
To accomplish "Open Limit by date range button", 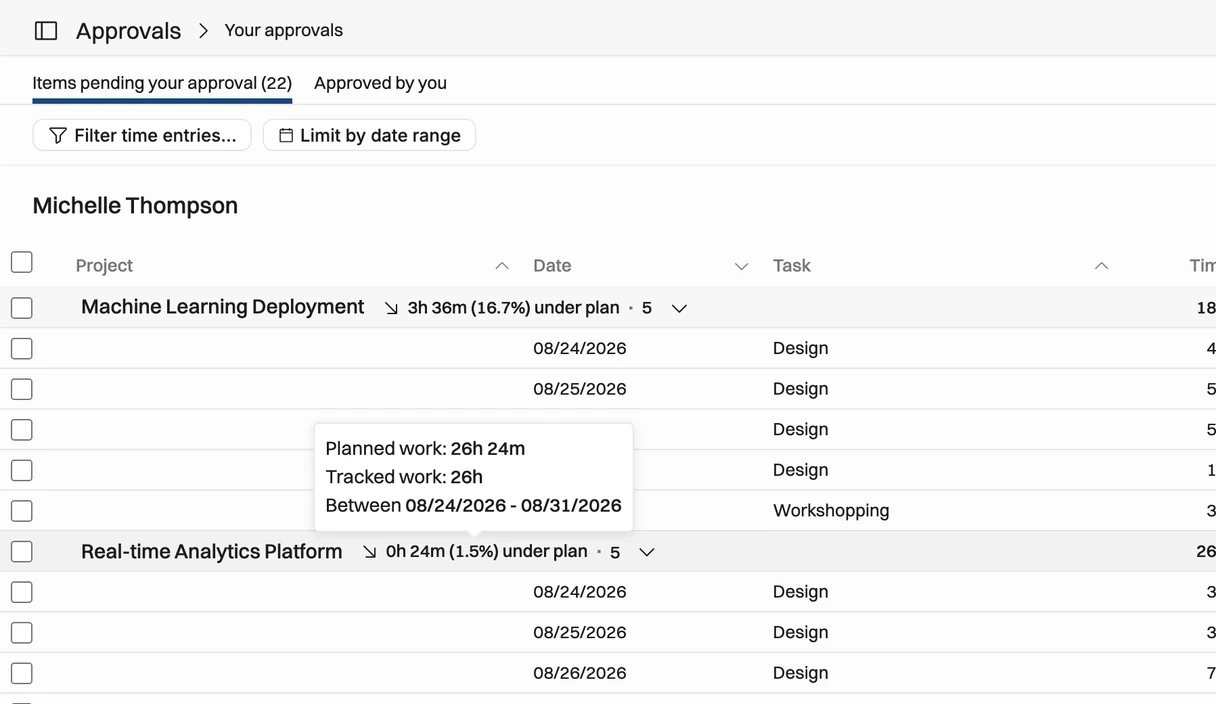I will [x=369, y=135].
